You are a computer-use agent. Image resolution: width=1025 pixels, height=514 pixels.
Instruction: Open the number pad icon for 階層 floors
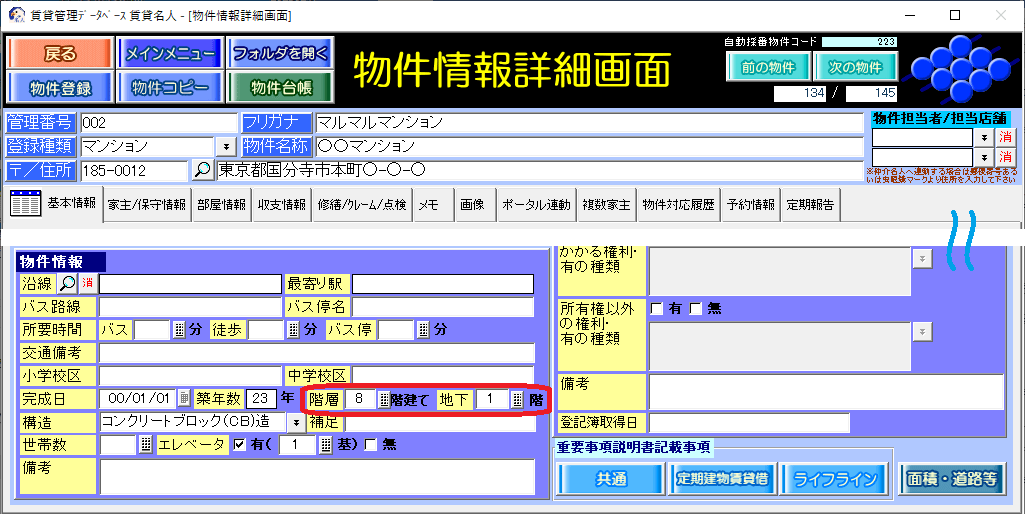point(384,399)
